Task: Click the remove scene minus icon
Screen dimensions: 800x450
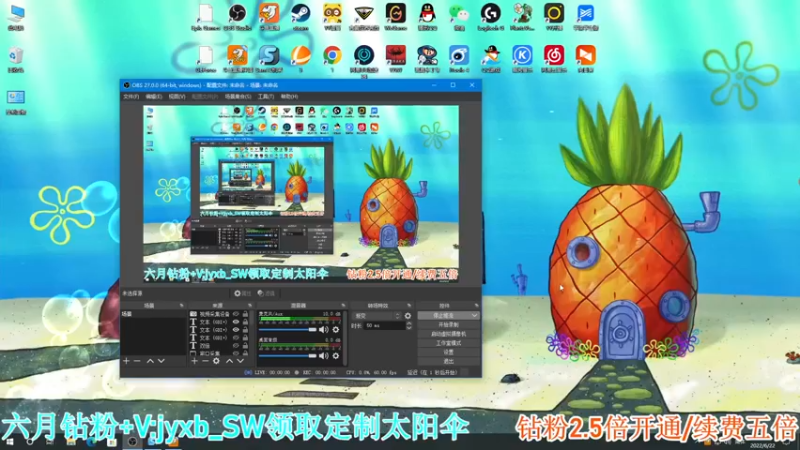Action: (137, 361)
